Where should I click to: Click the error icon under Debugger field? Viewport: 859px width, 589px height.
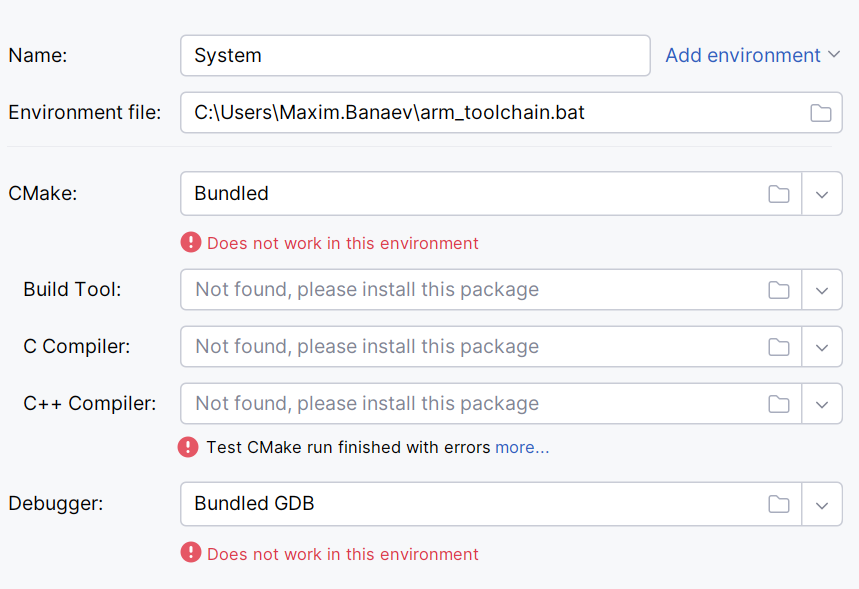coord(191,554)
